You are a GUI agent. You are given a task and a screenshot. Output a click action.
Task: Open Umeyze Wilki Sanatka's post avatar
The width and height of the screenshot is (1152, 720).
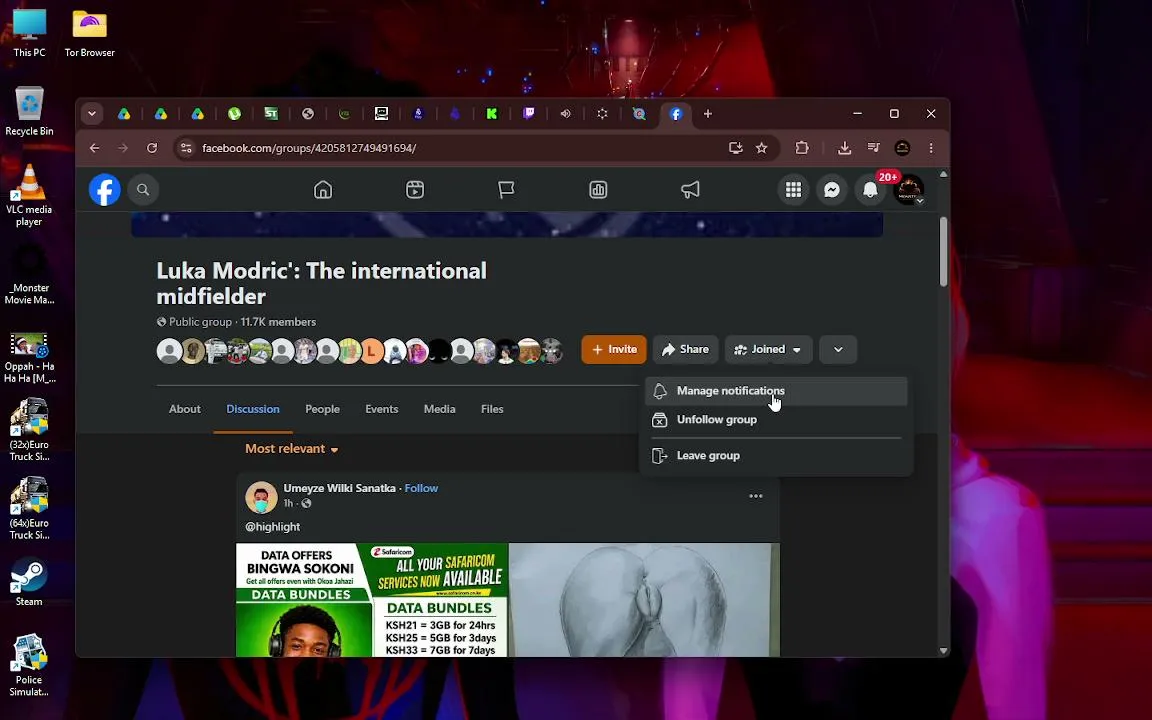pyautogui.click(x=261, y=497)
